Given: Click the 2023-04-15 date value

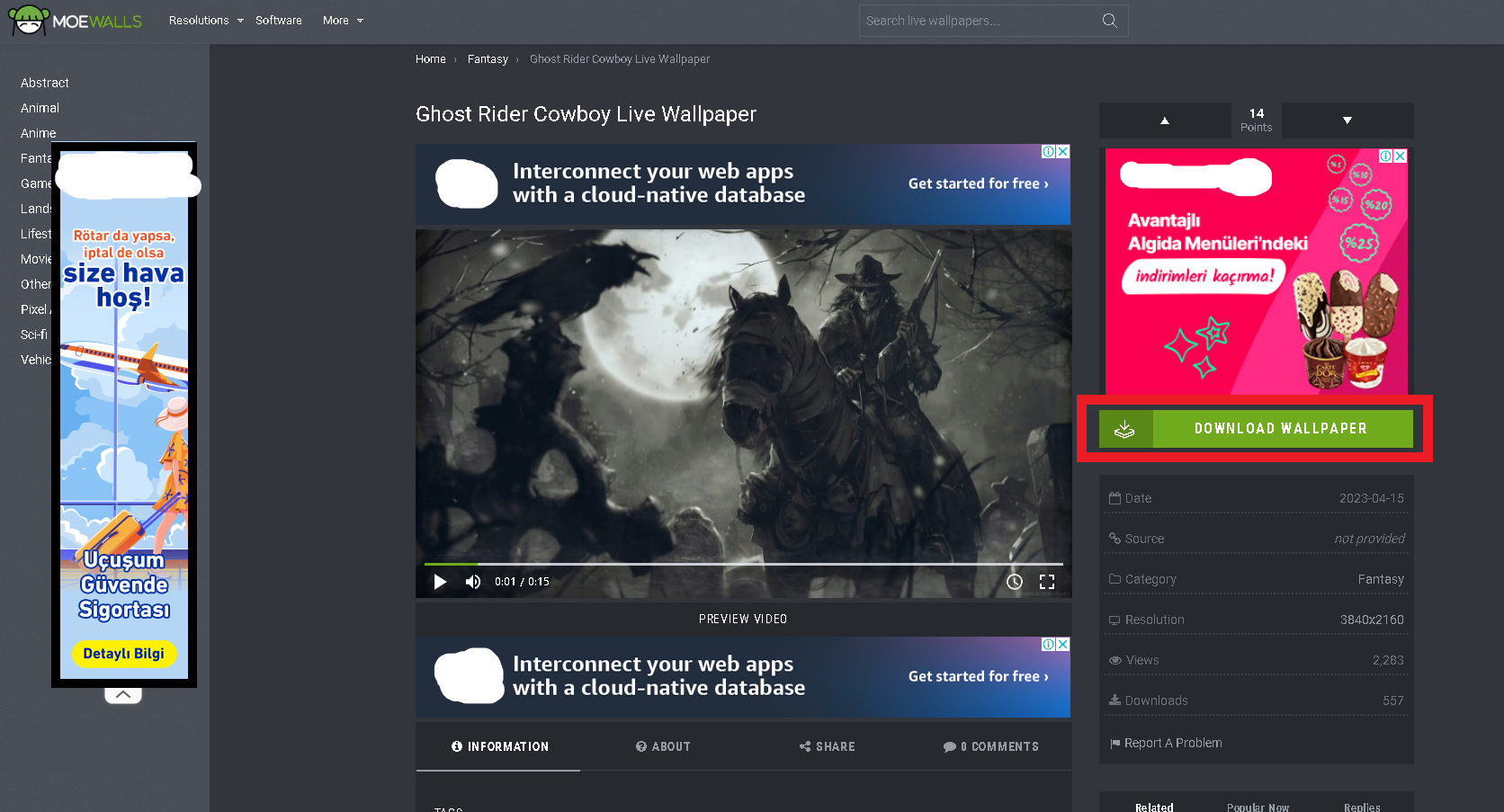Looking at the screenshot, I should [x=1372, y=498].
